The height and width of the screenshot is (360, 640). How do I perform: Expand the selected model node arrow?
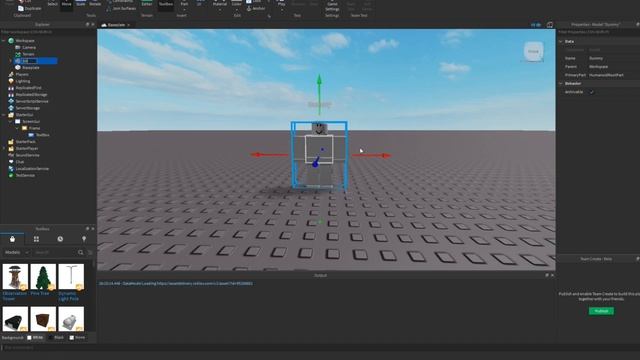point(11,61)
